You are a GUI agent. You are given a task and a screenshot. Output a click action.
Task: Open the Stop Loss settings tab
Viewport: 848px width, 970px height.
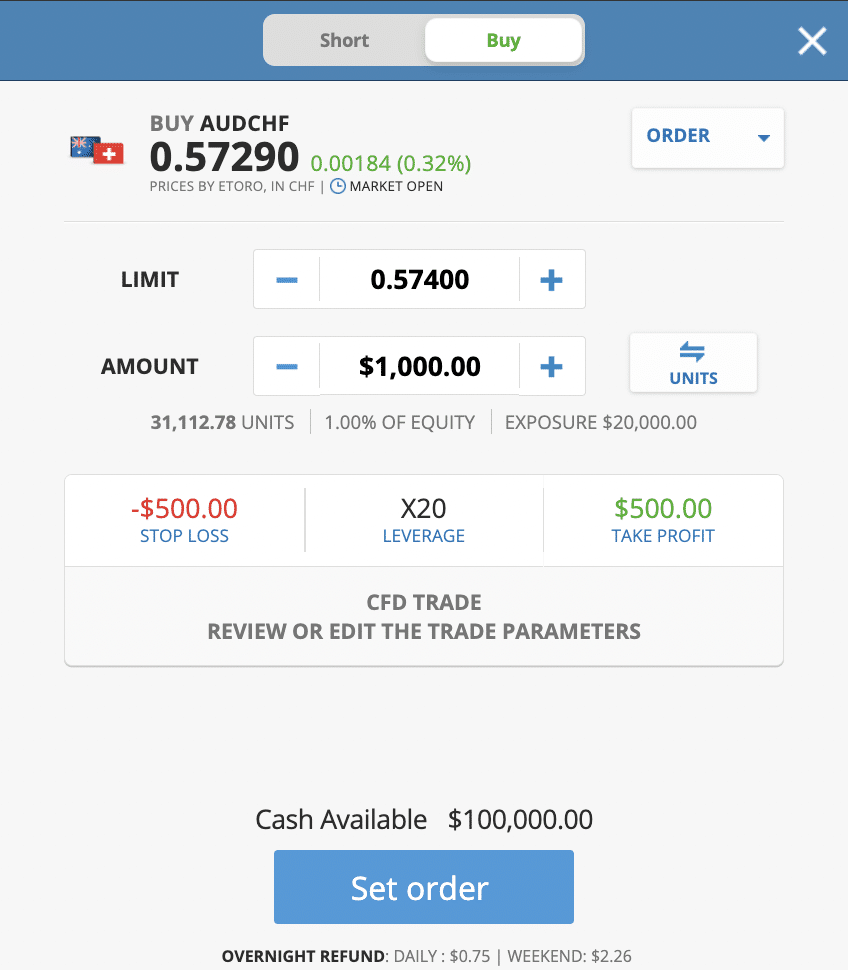click(184, 520)
